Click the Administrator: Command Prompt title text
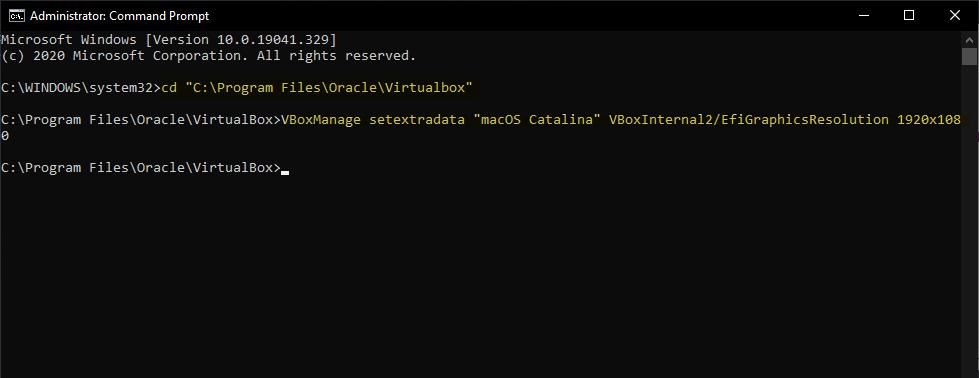The width and height of the screenshot is (979, 378). click(120, 16)
